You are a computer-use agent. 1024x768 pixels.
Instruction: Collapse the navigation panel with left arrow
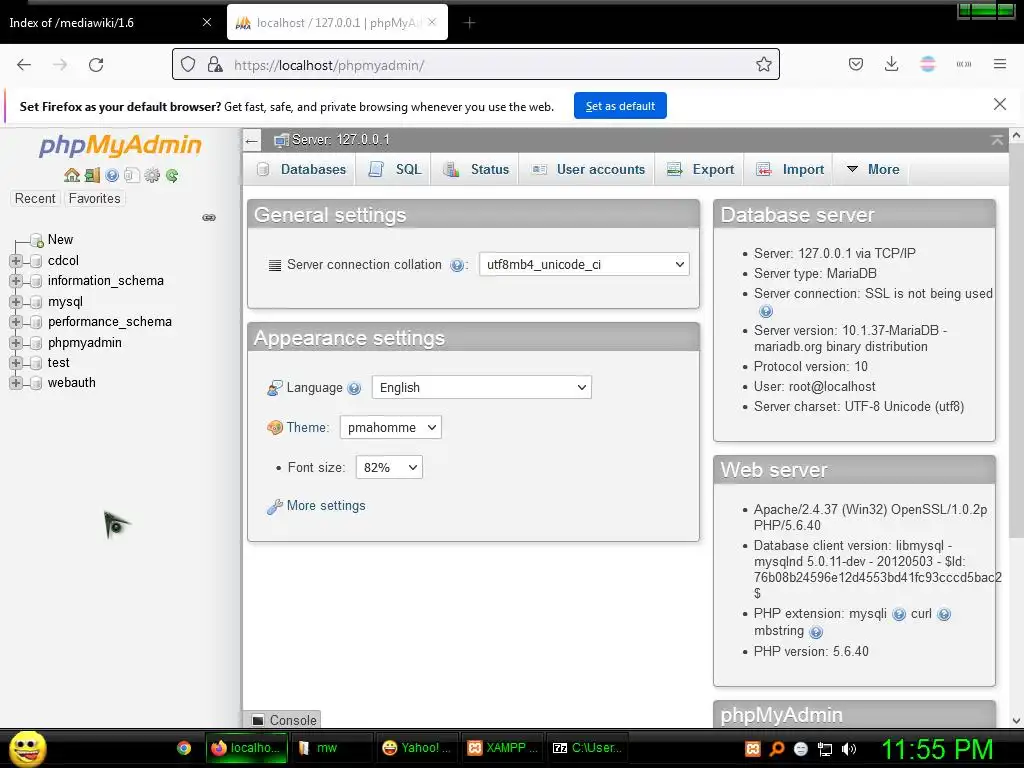point(251,140)
